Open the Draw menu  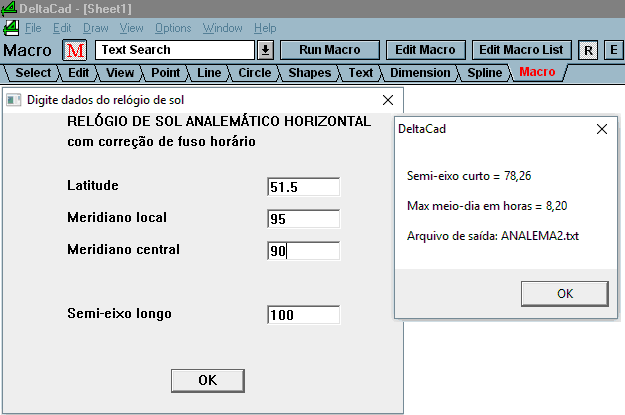[96, 28]
